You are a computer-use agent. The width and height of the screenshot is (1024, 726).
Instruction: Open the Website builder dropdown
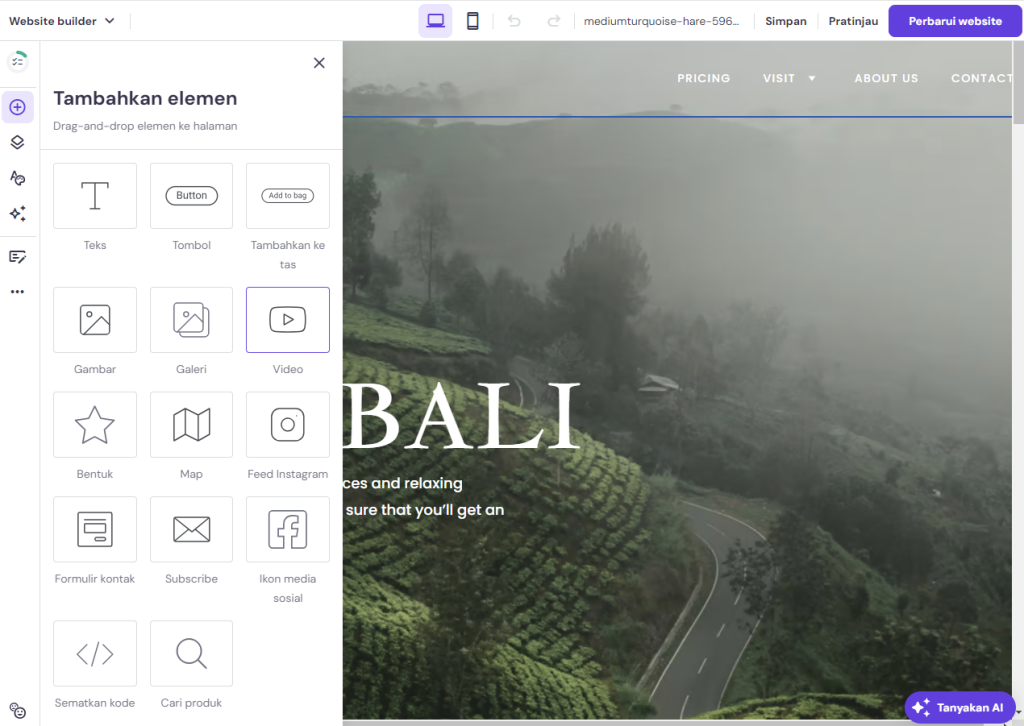pos(62,19)
